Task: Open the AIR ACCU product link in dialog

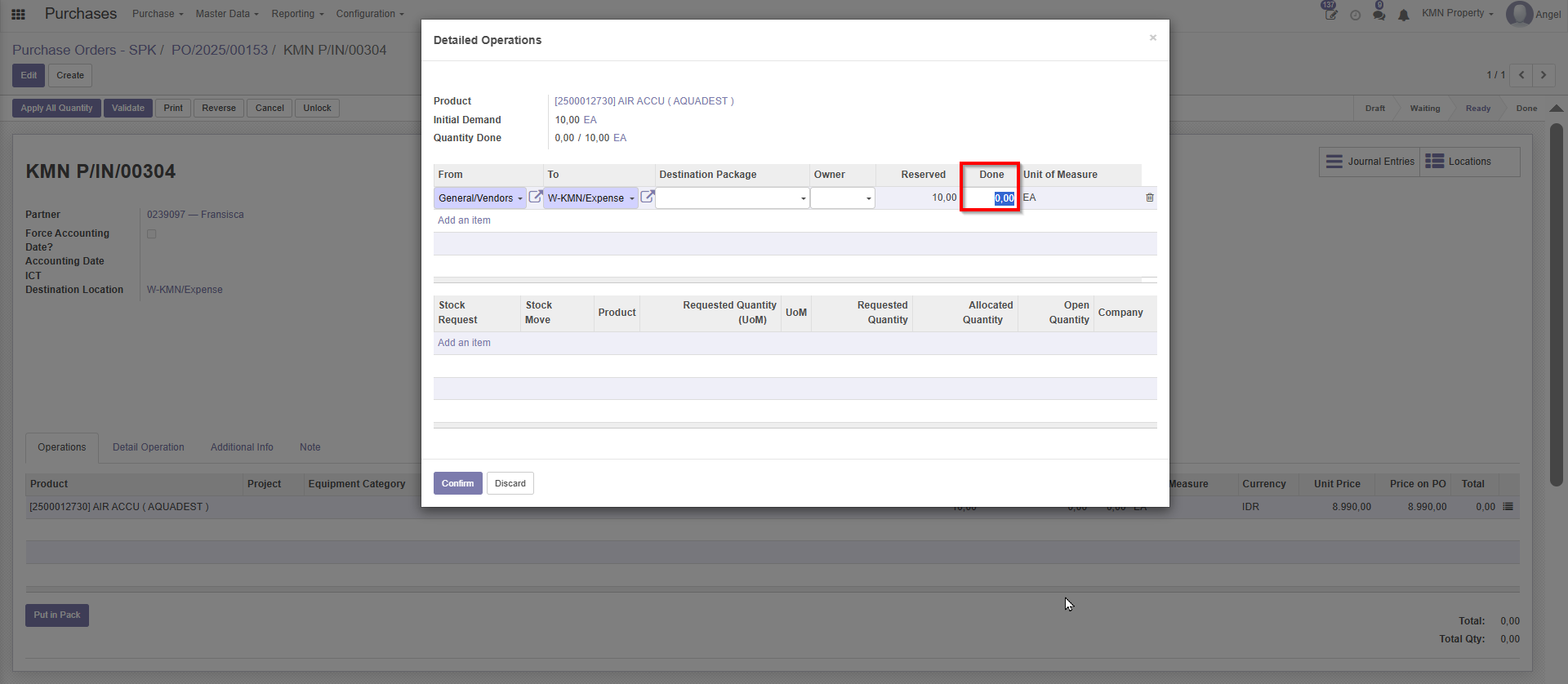Action: point(644,101)
